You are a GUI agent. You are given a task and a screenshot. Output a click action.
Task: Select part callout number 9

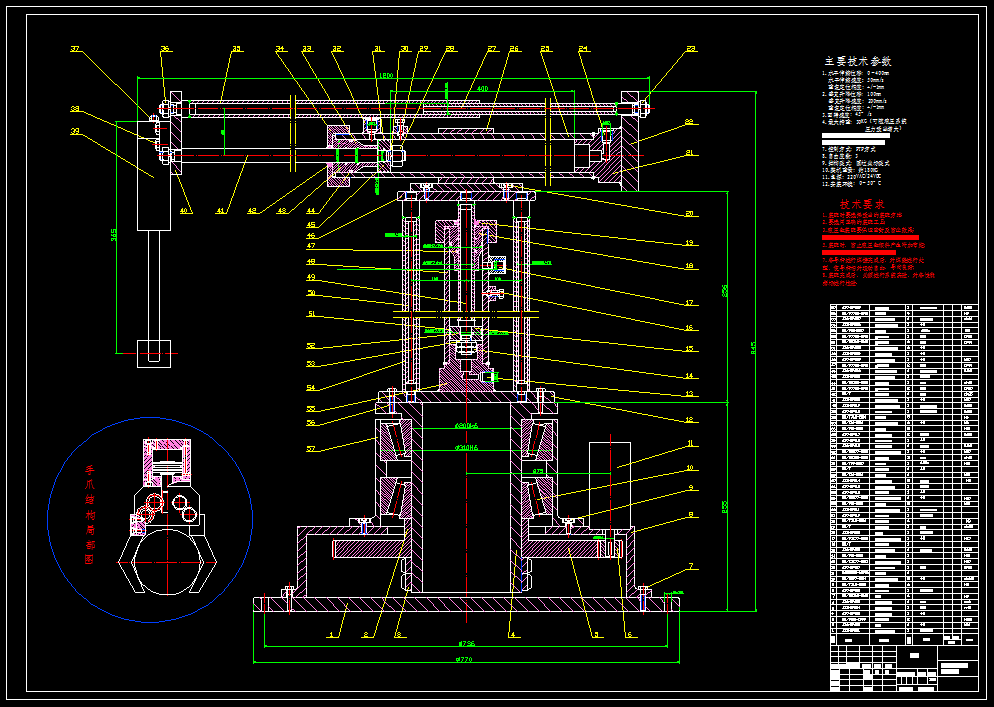691,488
